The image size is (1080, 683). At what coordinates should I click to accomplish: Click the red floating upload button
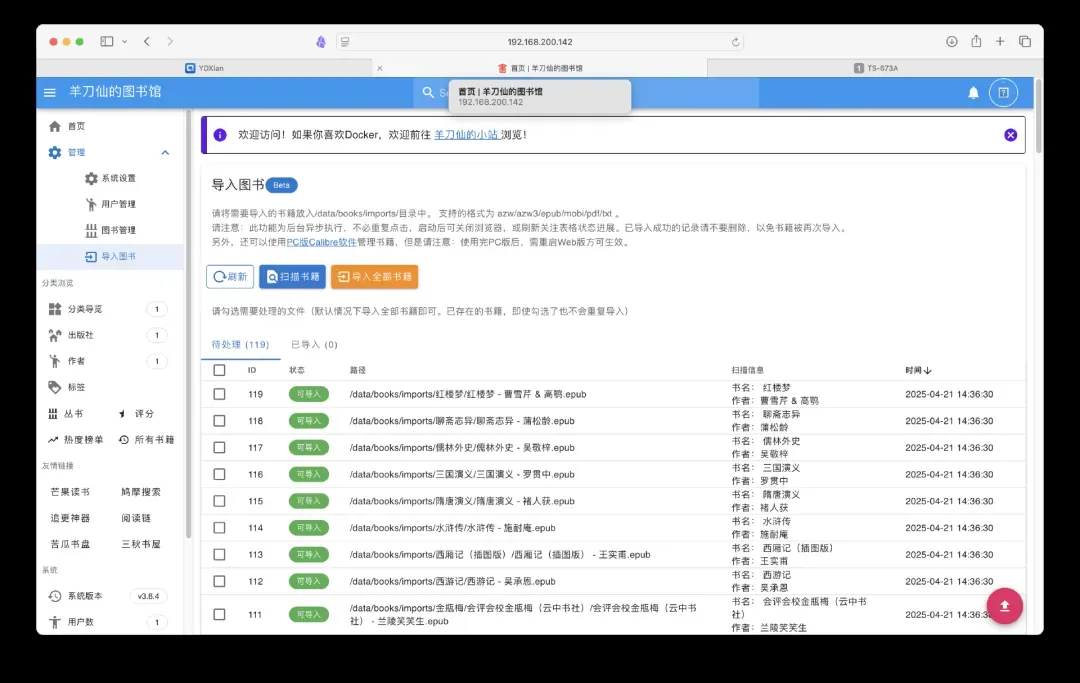click(1005, 606)
